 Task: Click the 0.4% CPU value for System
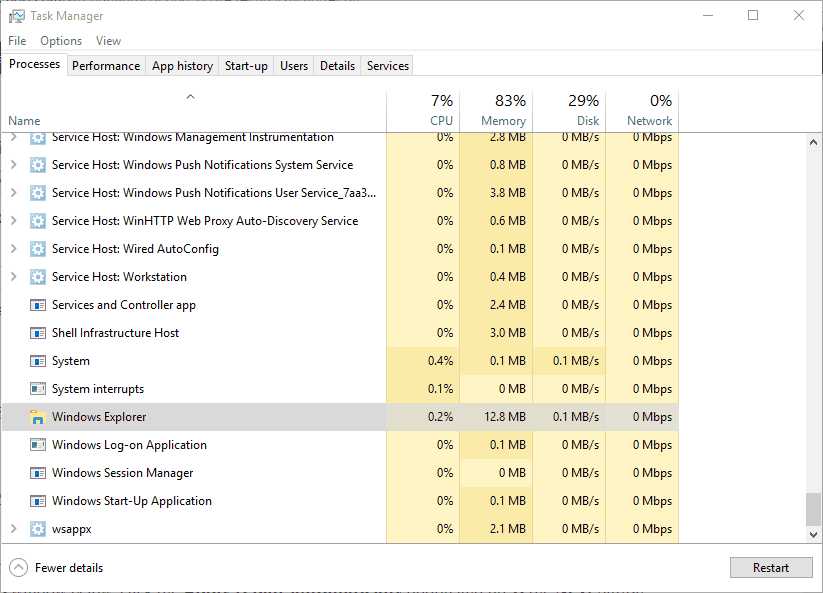[440, 361]
